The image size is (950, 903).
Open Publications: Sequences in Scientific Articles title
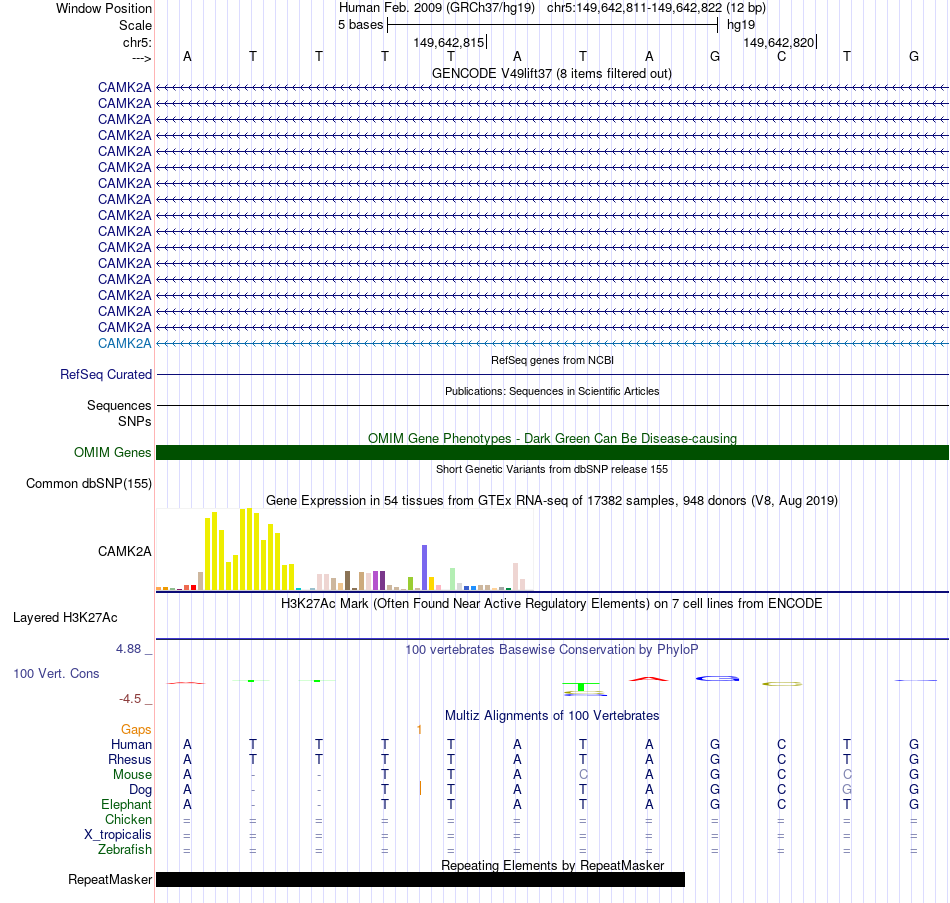(552, 391)
